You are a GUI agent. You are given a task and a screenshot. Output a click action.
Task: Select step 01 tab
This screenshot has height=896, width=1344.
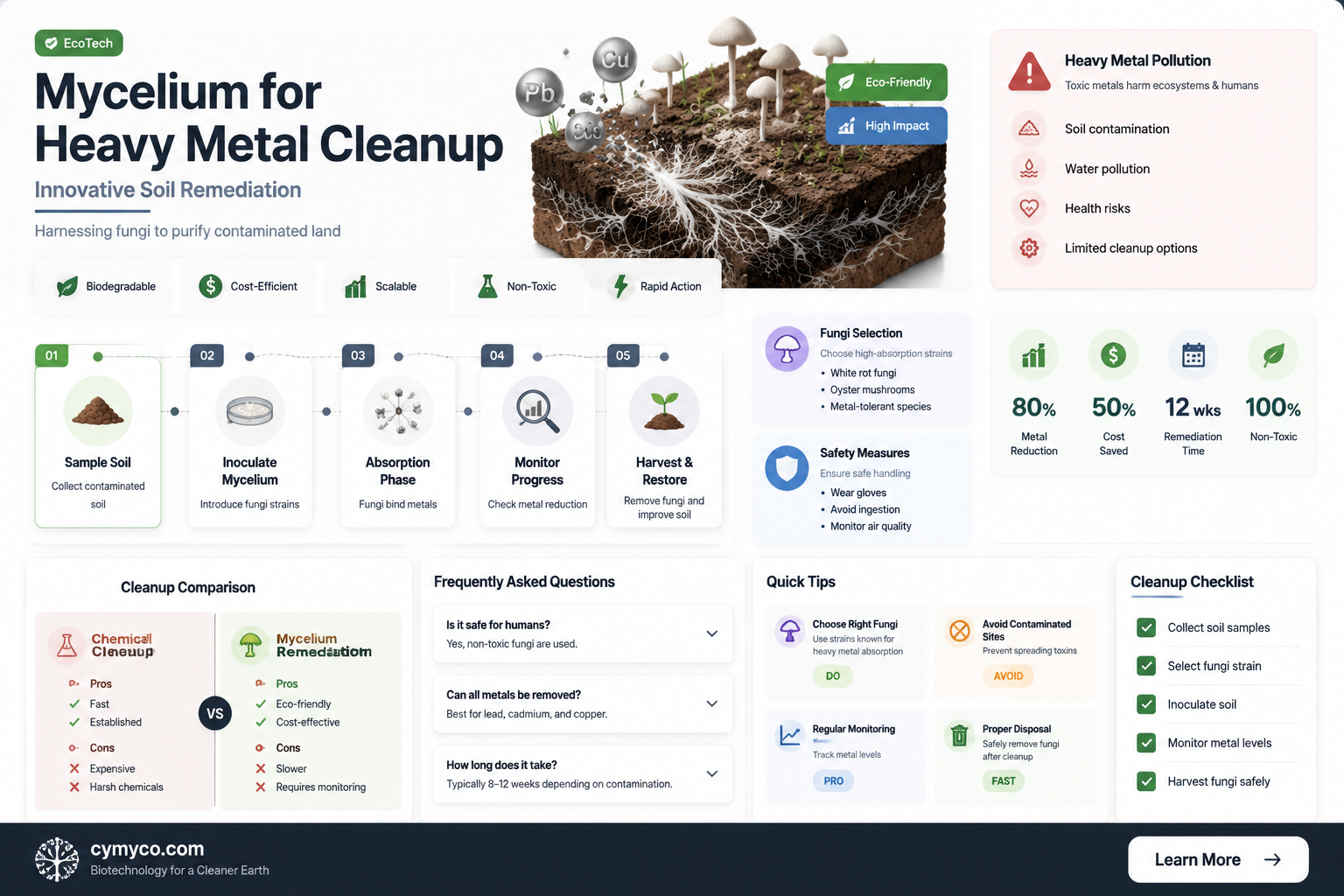tap(52, 355)
